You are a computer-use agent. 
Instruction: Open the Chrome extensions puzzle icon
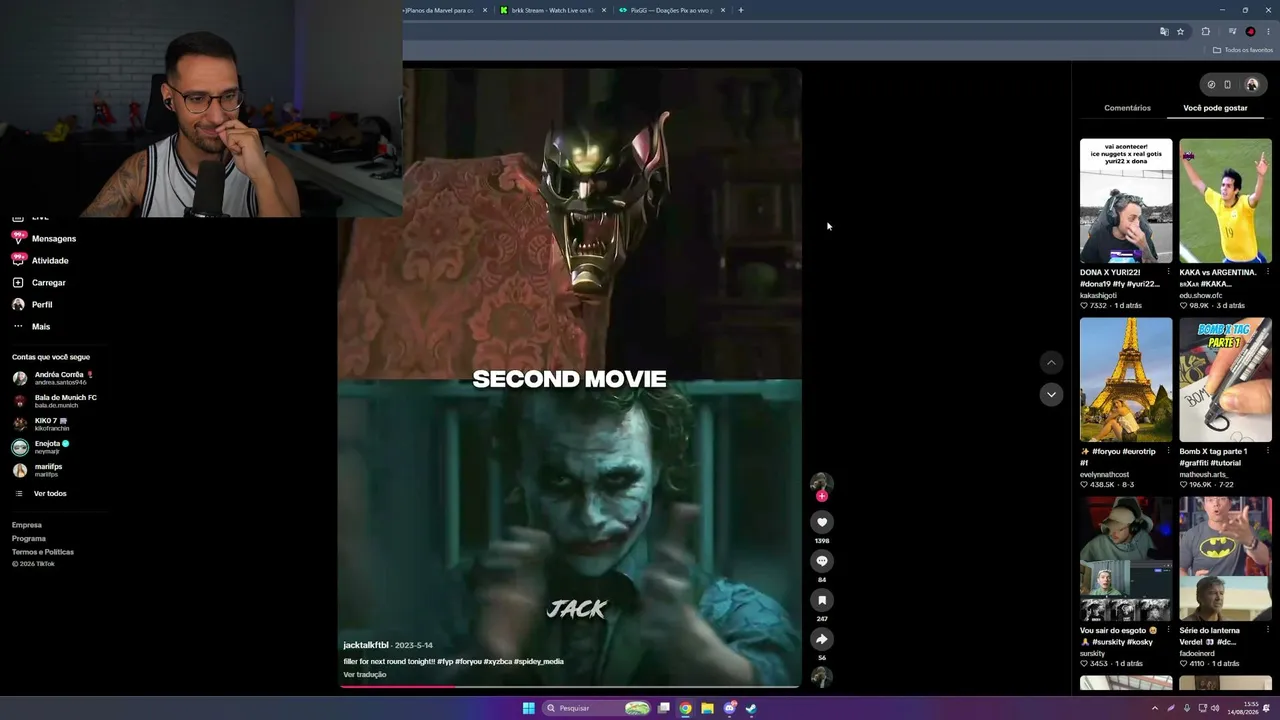click(1205, 32)
